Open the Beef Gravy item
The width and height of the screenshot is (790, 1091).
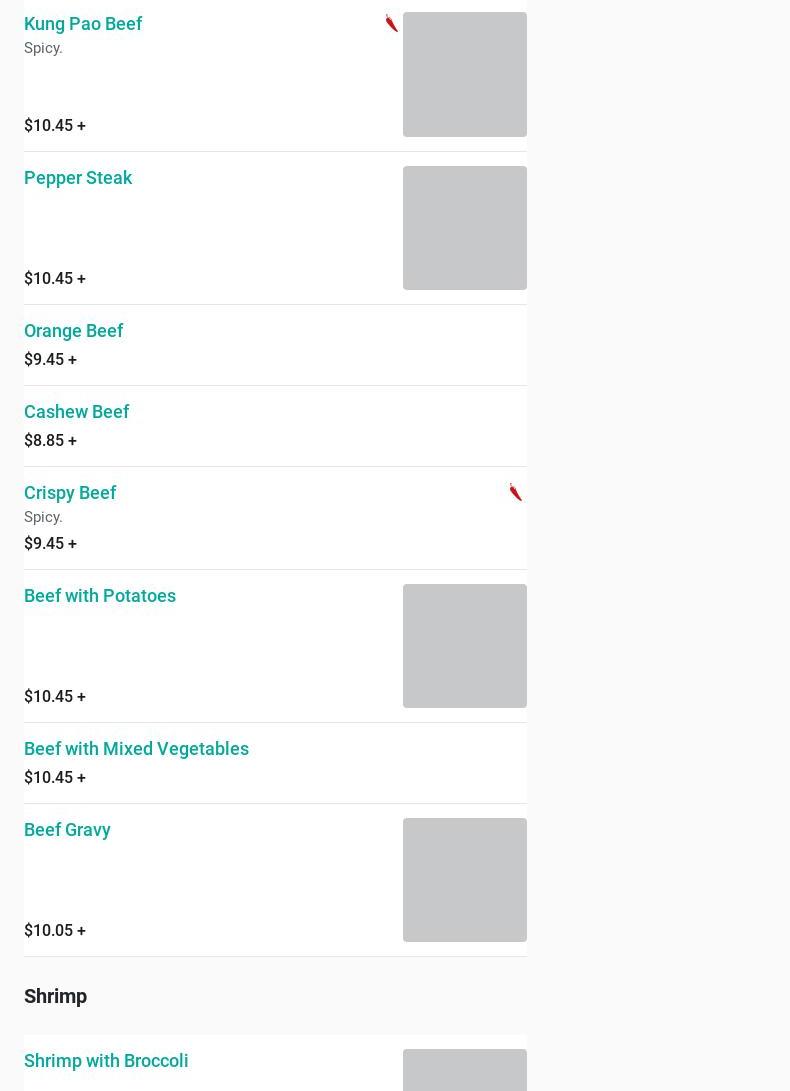click(67, 830)
